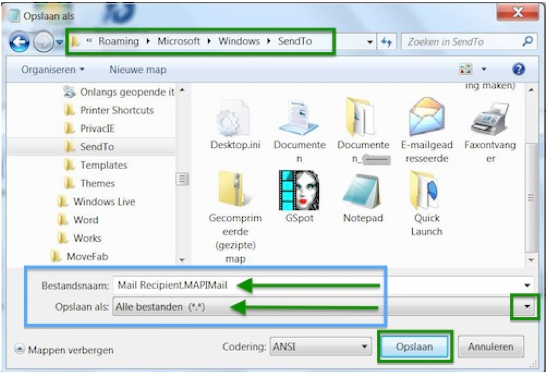The image size is (546, 372).
Task: Click the SendTo breadcrumb segment
Action: pyautogui.click(x=295, y=41)
